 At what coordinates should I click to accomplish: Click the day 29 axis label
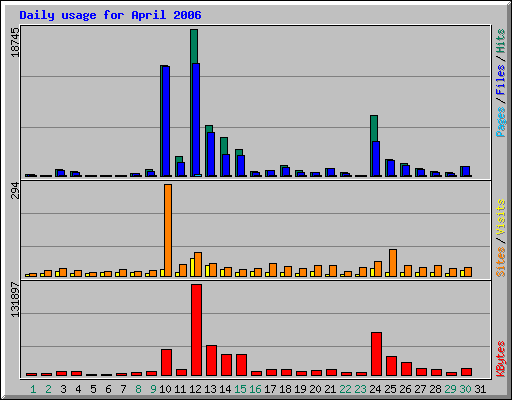coord(450,389)
